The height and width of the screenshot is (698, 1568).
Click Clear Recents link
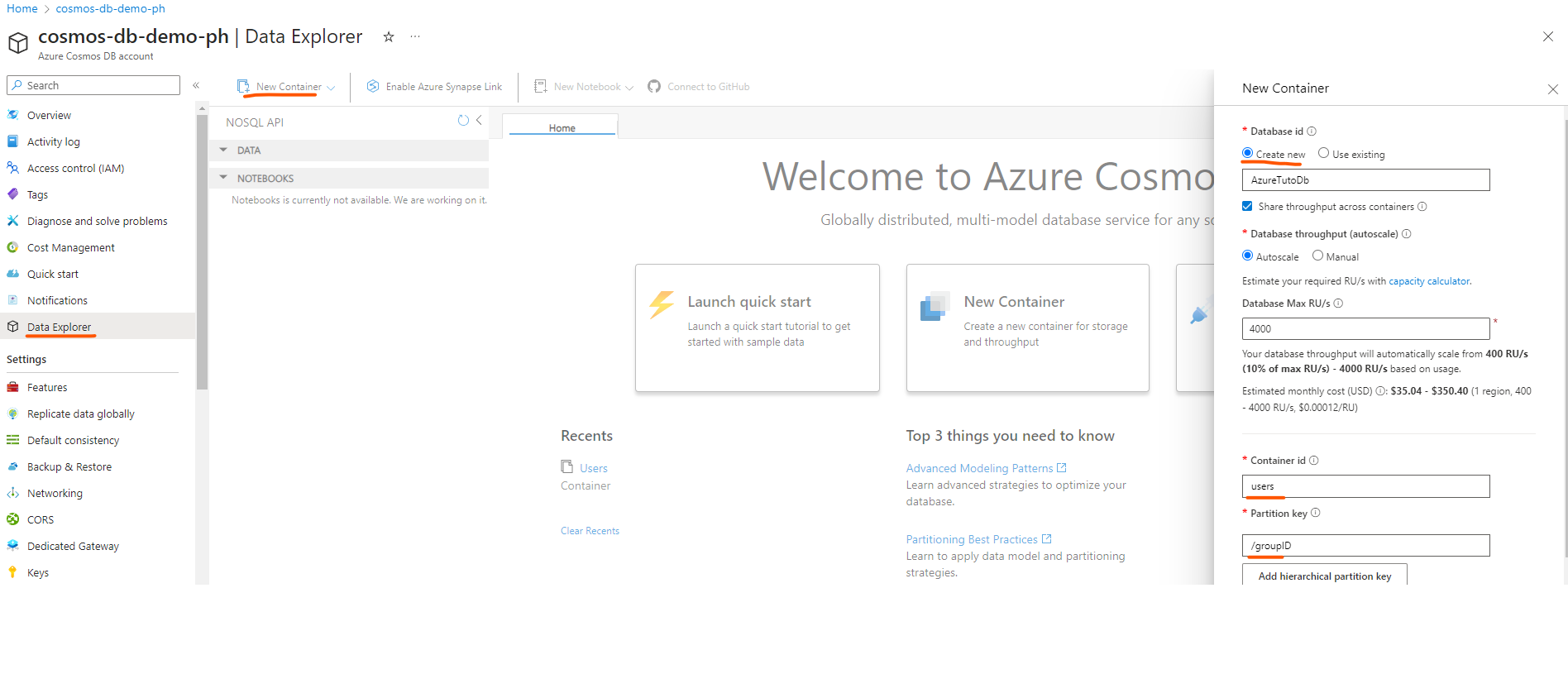[x=590, y=531]
